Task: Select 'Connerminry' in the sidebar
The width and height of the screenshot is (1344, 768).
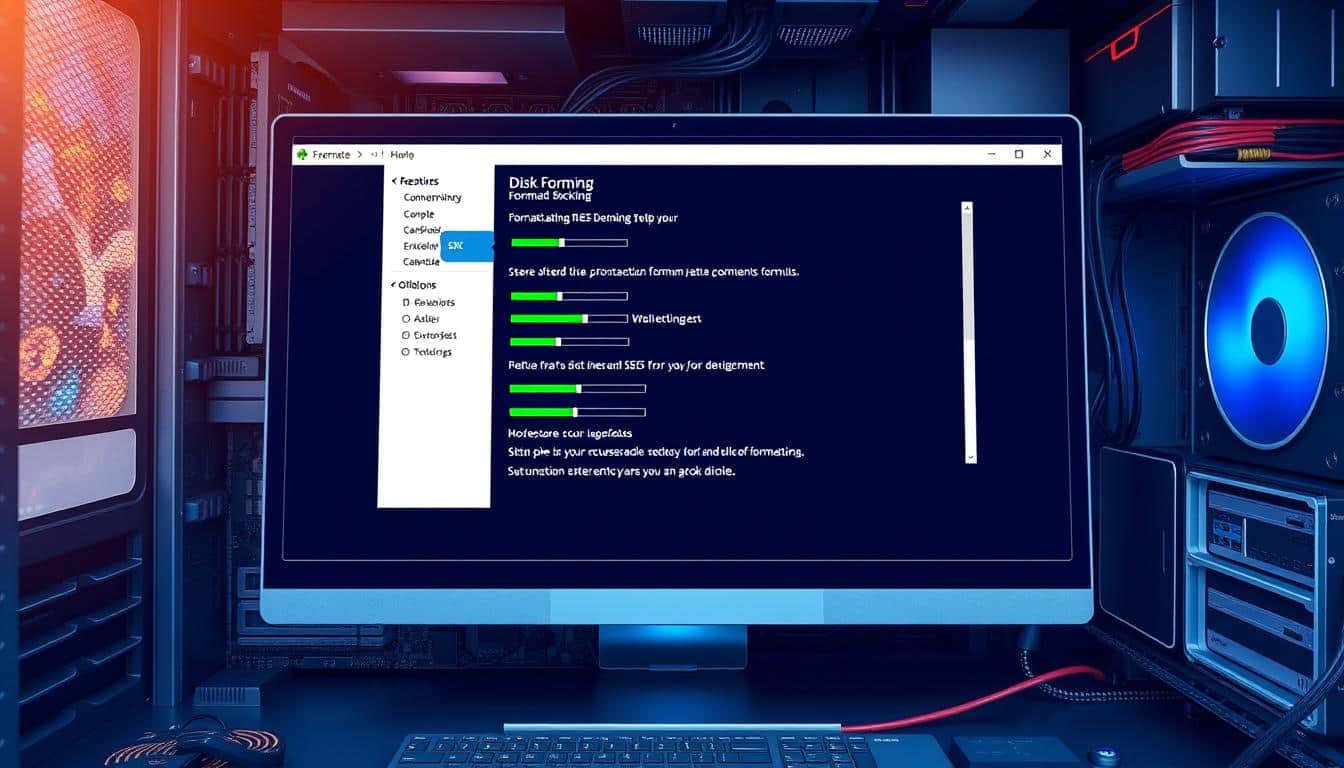Action: tap(432, 197)
